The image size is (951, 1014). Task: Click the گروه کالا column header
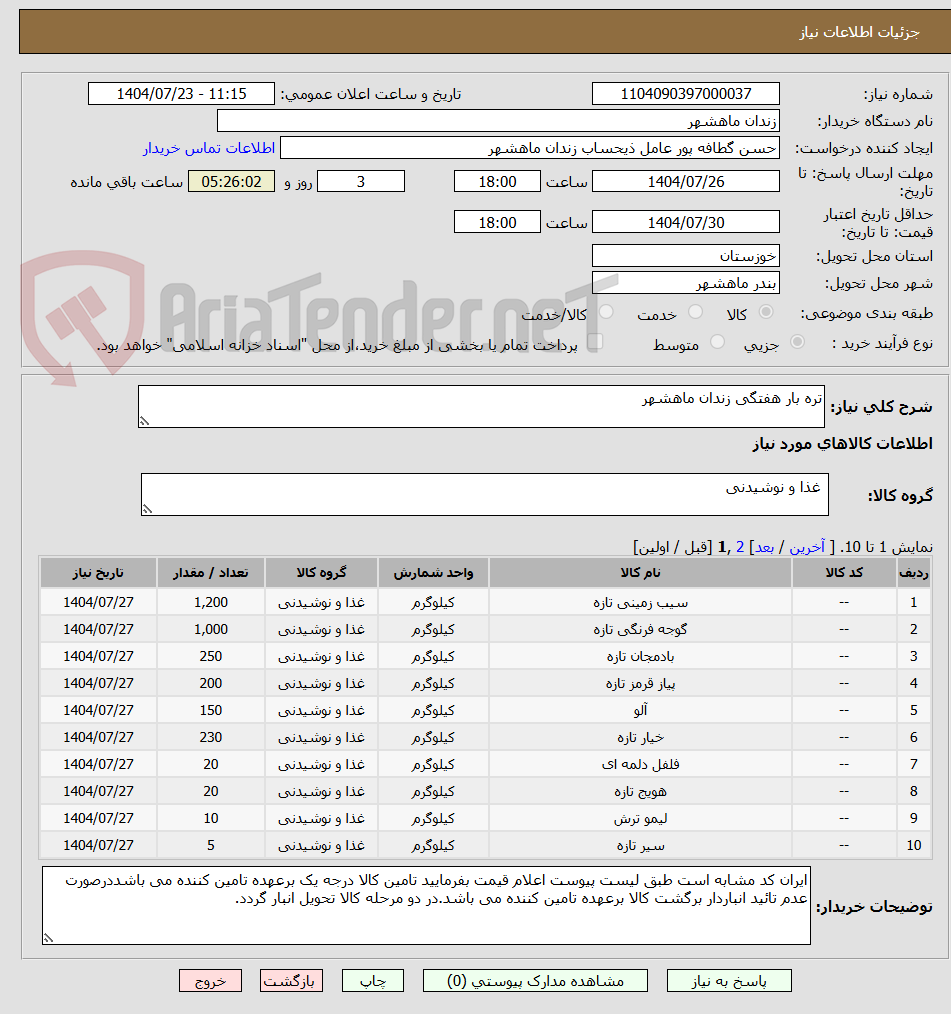pos(321,573)
